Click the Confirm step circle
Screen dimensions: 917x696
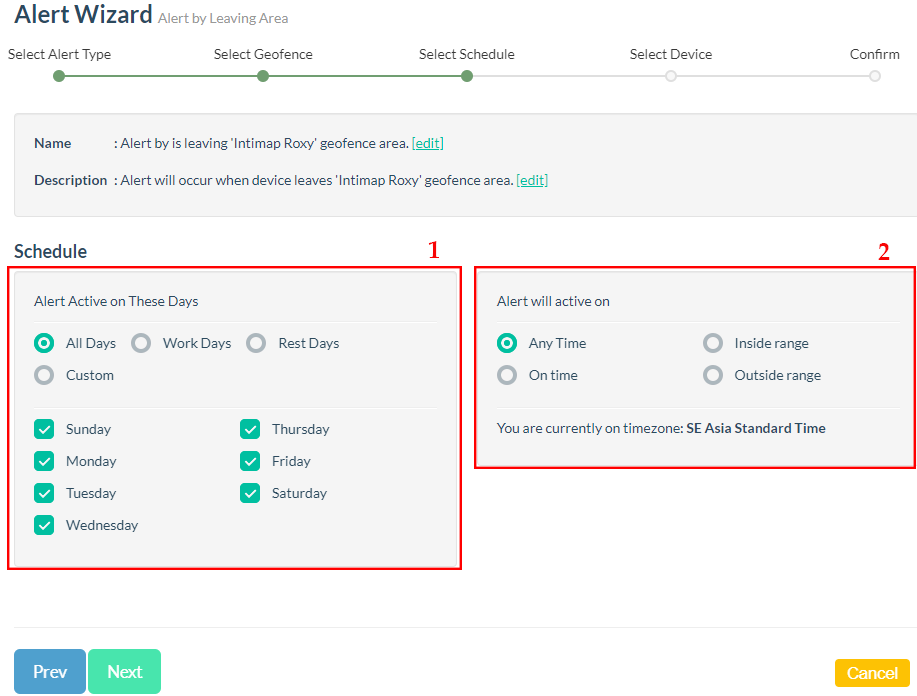pyautogui.click(x=875, y=76)
